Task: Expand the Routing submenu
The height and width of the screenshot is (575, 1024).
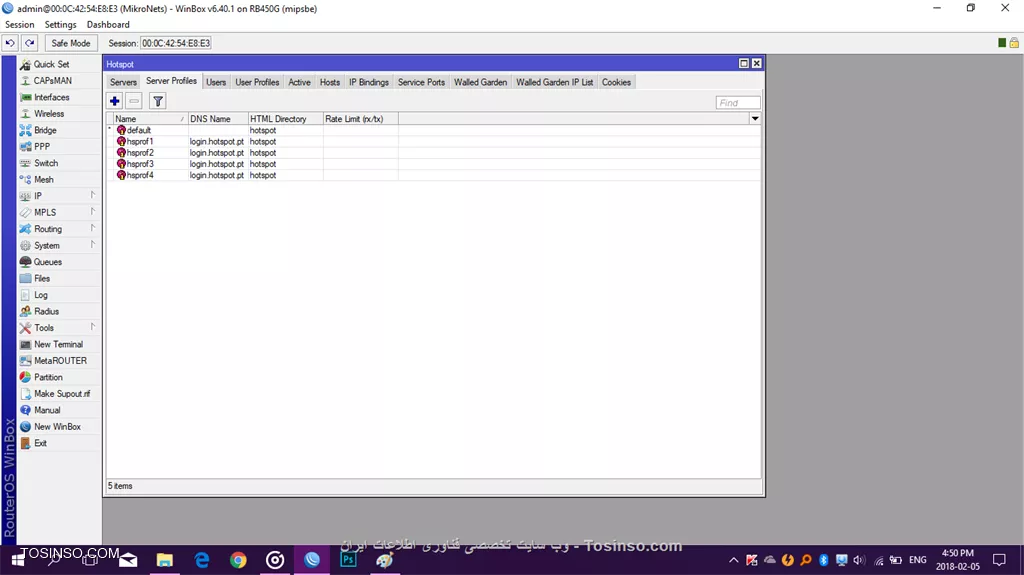Action: point(59,229)
